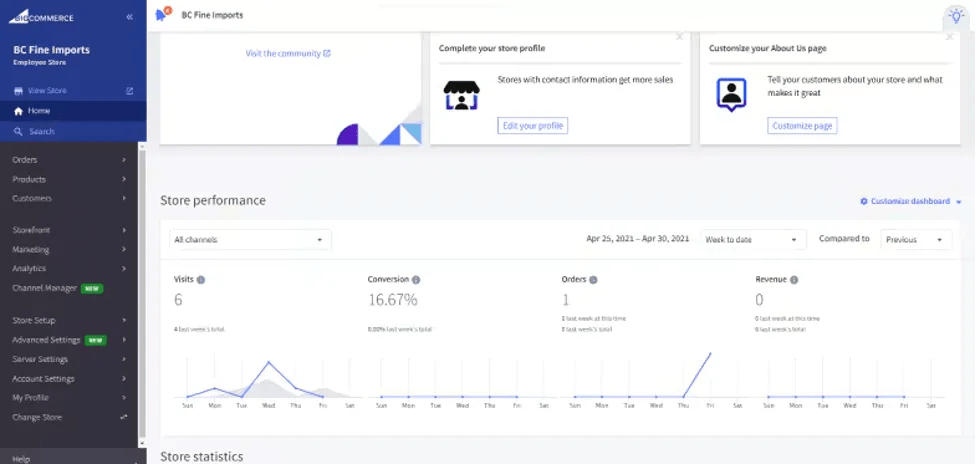Click the sidebar vertical scrollbar
The image size is (977, 464).
tap(142, 293)
